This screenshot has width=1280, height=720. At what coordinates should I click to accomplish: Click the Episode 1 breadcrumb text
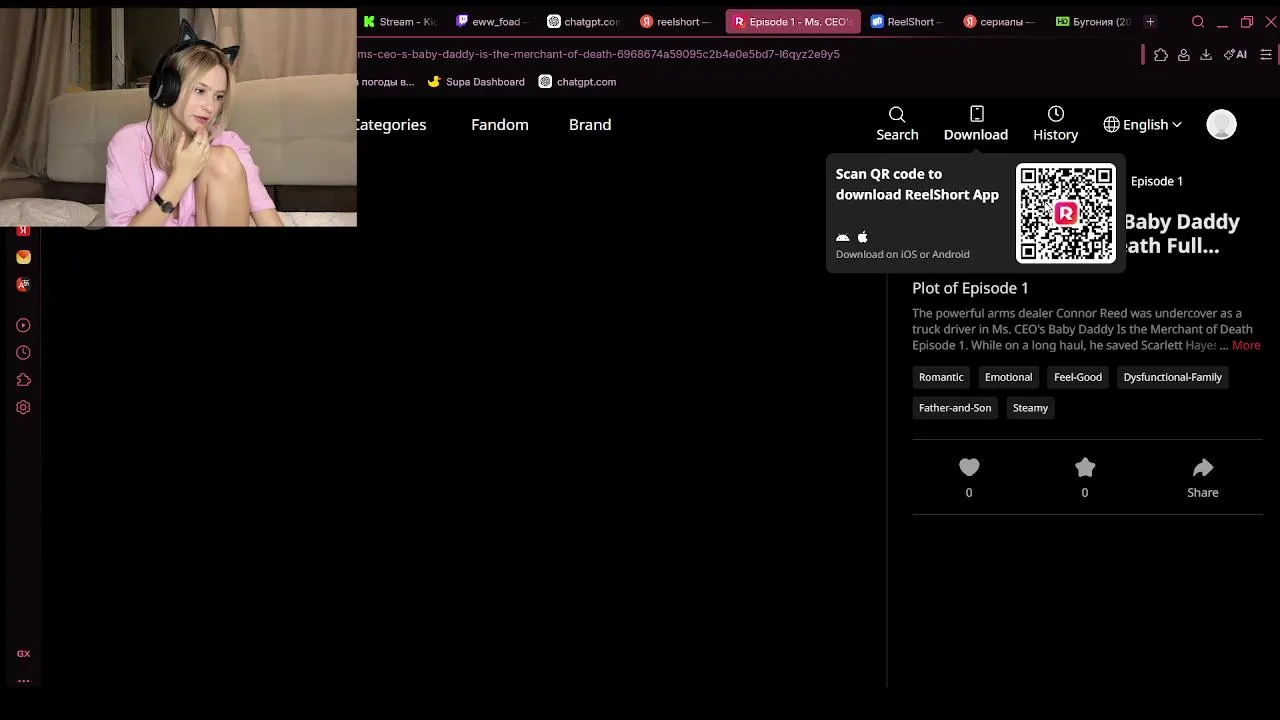(1157, 181)
